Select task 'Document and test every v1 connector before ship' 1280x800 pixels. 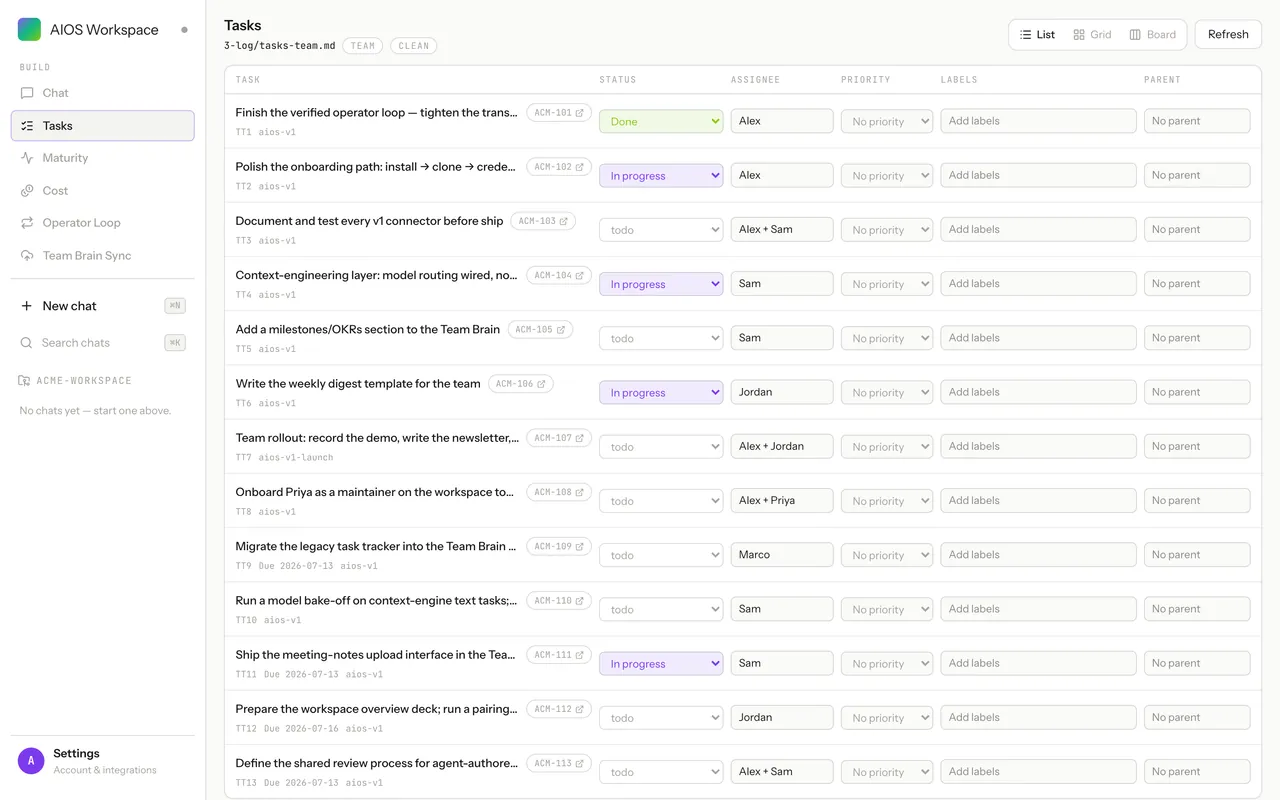pyautogui.click(x=369, y=221)
